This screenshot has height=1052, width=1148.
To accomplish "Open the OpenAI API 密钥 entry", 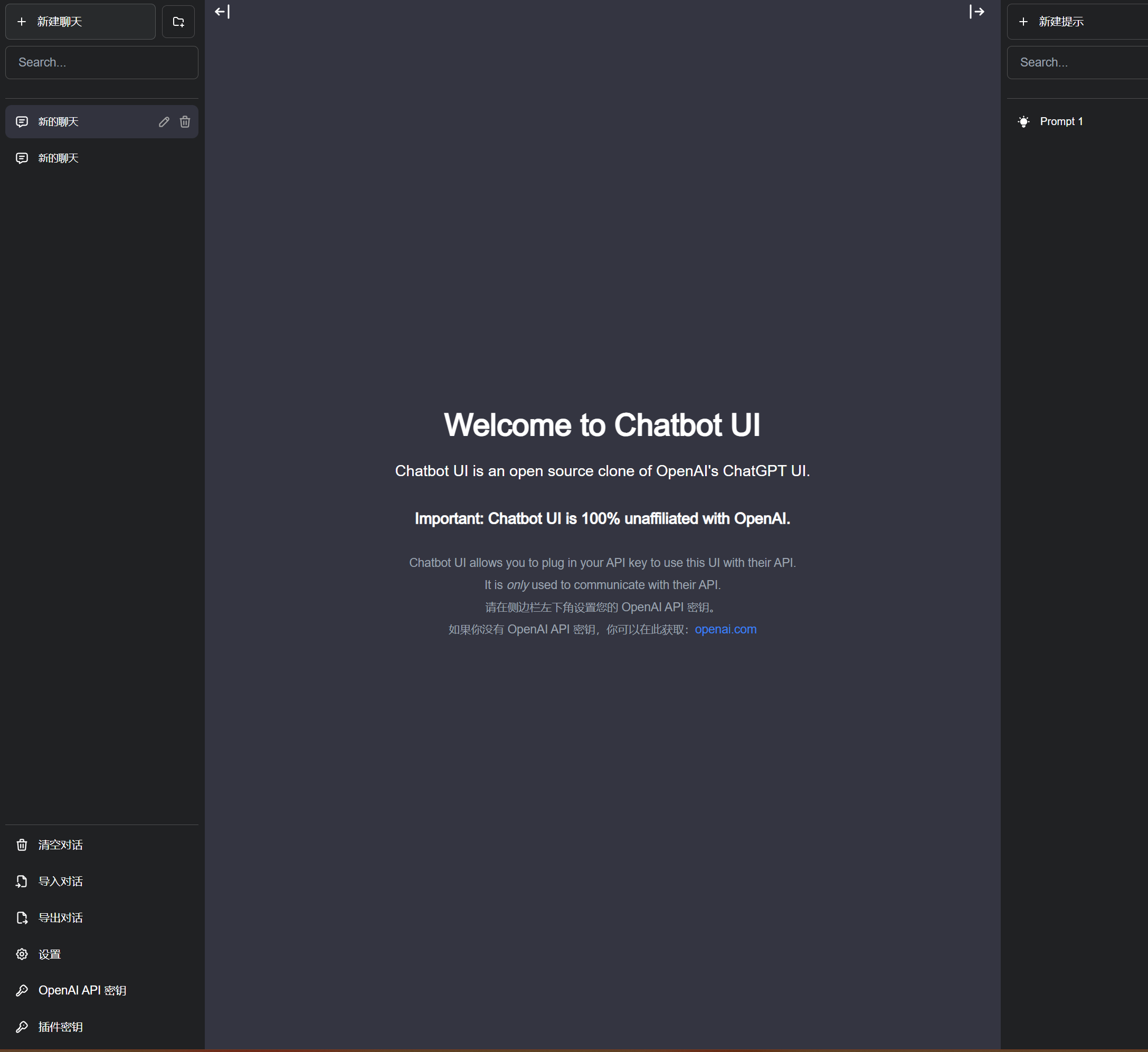I will click(x=82, y=990).
